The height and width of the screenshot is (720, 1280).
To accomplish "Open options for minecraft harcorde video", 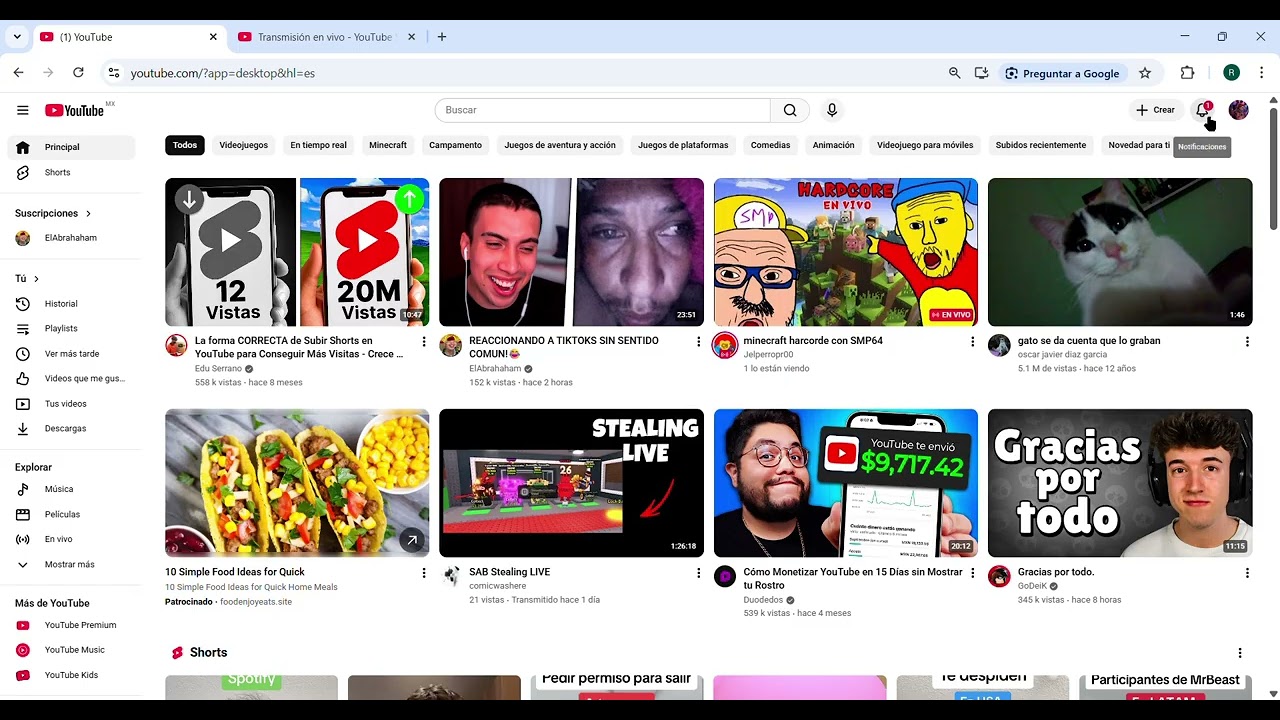I will coord(972,342).
